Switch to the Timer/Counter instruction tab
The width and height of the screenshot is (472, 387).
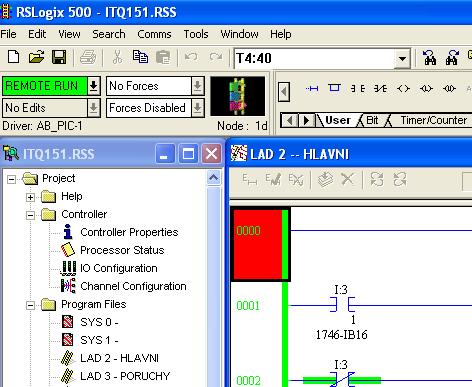click(x=433, y=120)
